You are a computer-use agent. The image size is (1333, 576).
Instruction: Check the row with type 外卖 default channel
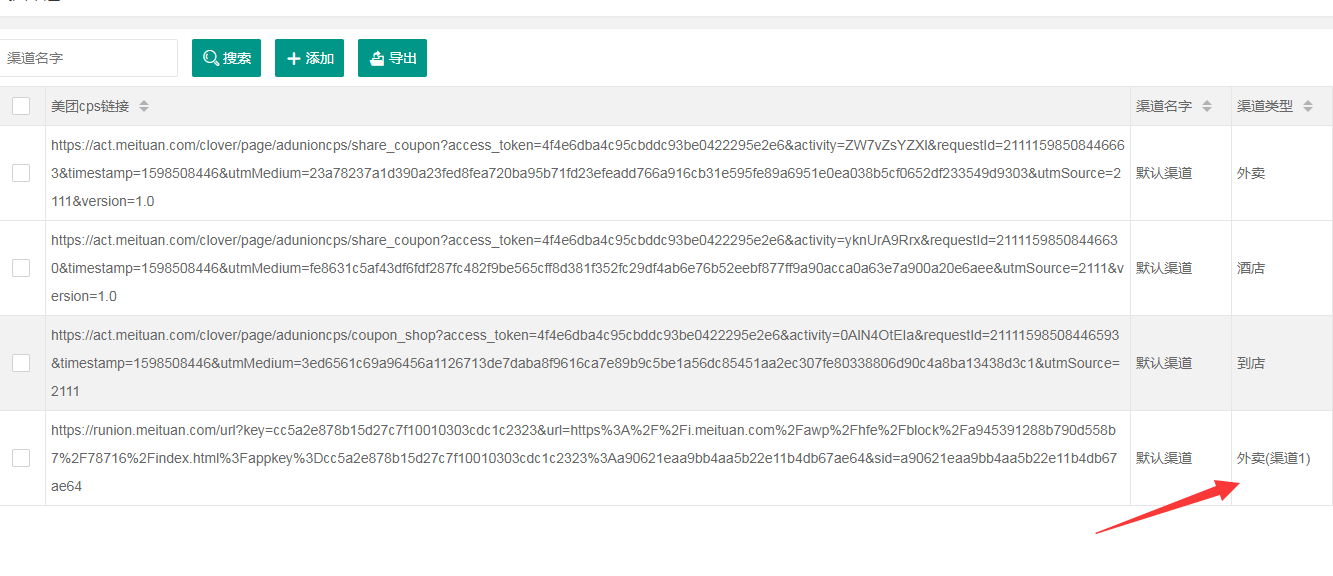pyautogui.click(x=21, y=173)
